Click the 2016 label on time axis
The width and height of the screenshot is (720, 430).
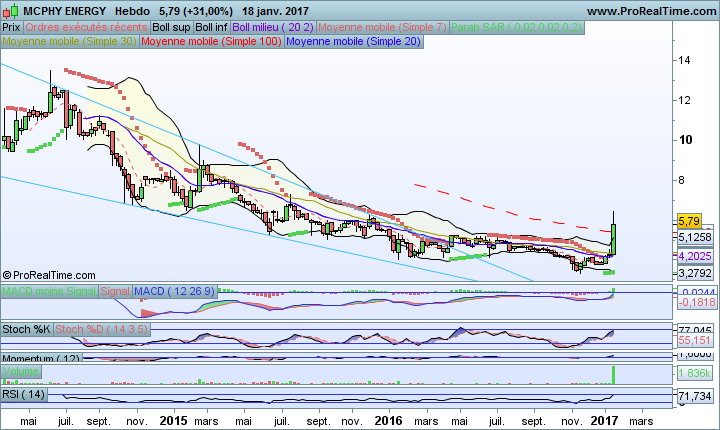point(388,421)
